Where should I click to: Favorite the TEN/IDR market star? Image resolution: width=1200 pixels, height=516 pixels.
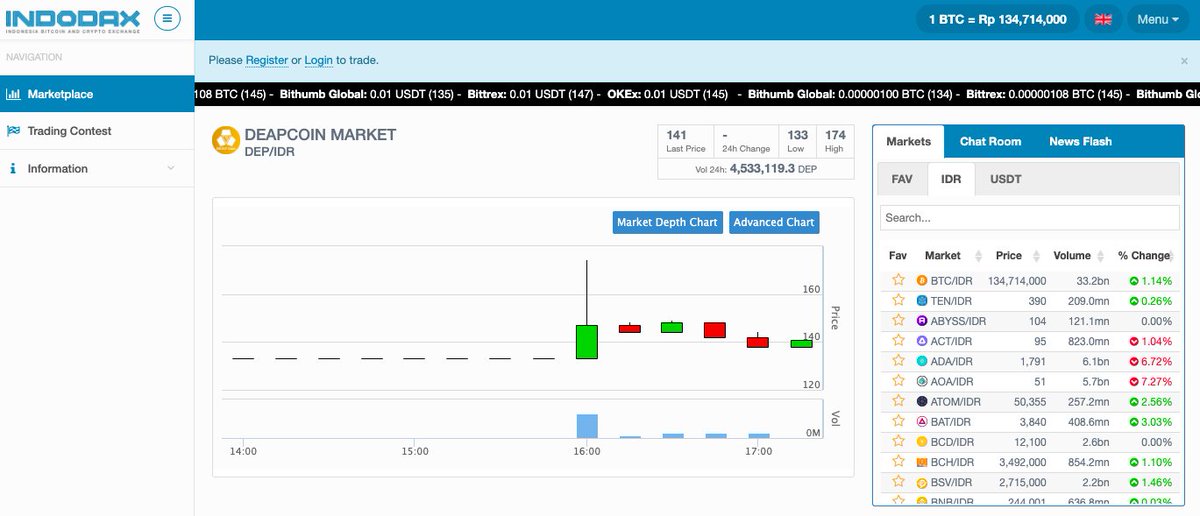(898, 301)
